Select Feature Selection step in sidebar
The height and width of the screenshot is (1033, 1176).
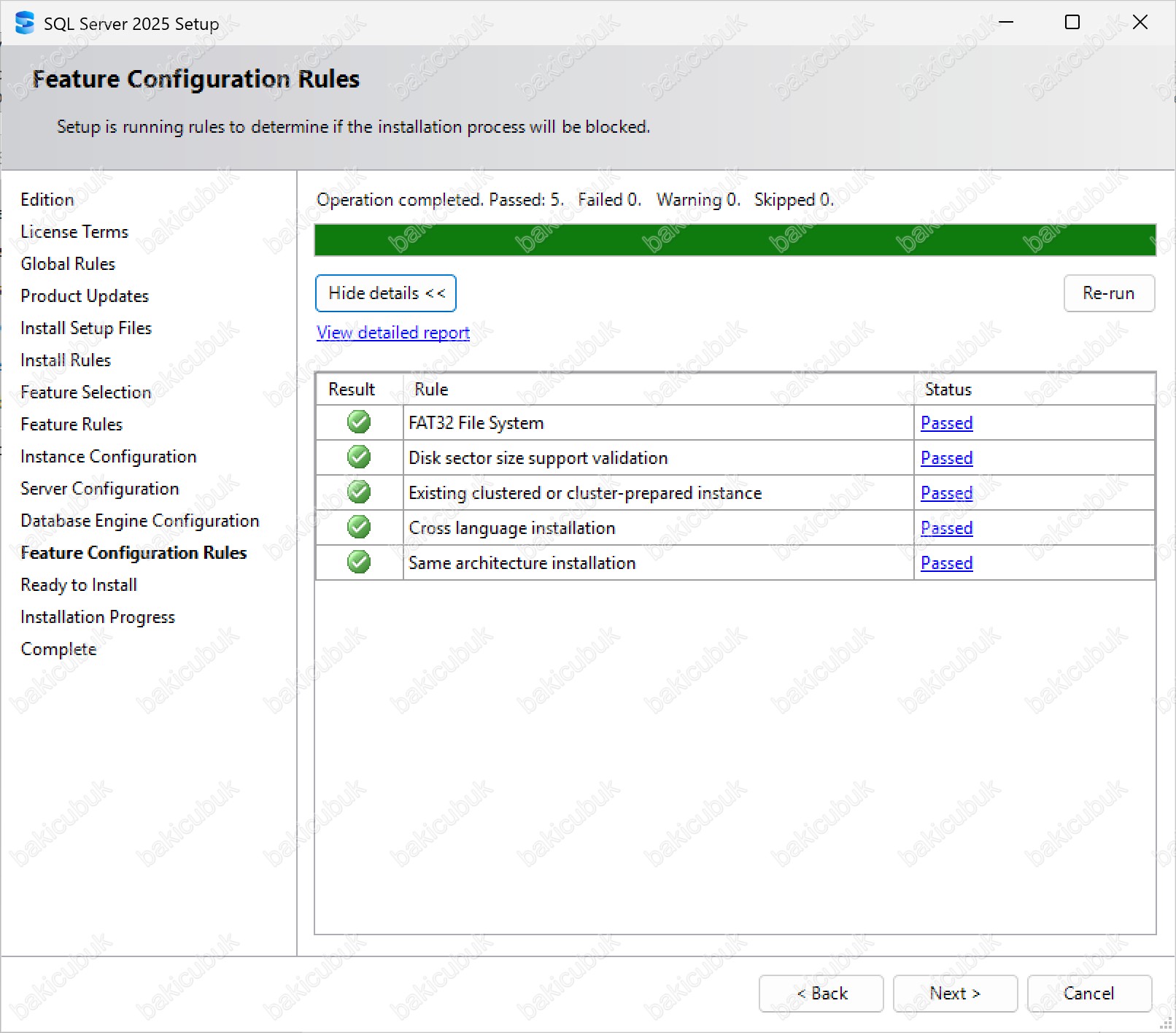click(86, 392)
